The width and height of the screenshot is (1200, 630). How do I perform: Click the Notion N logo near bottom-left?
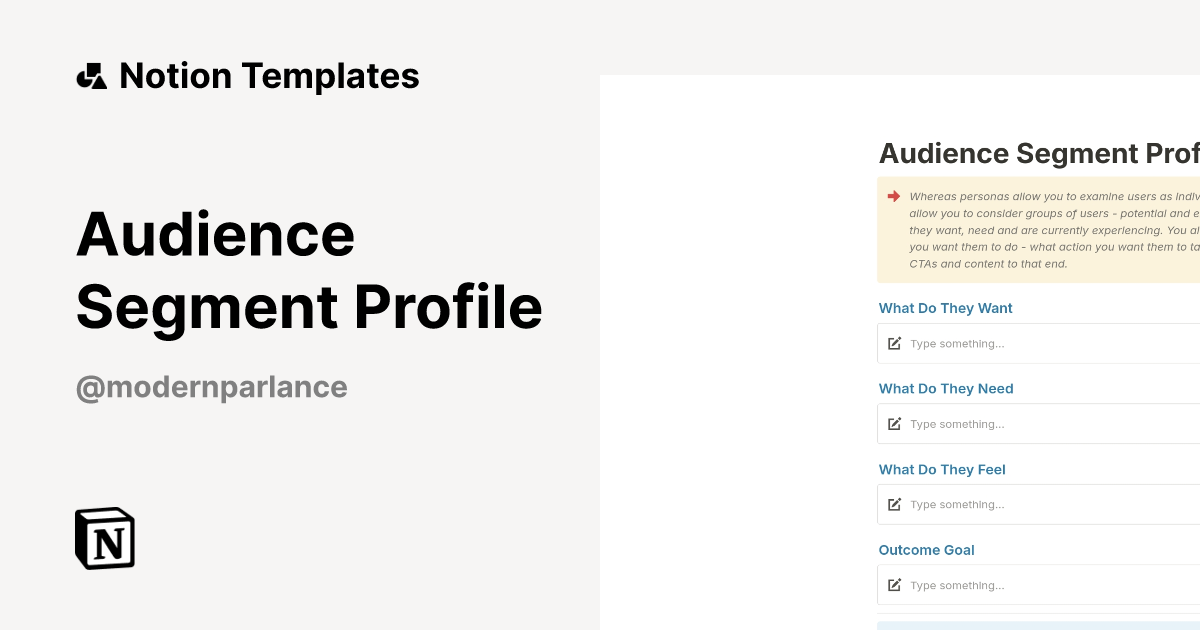coord(103,538)
